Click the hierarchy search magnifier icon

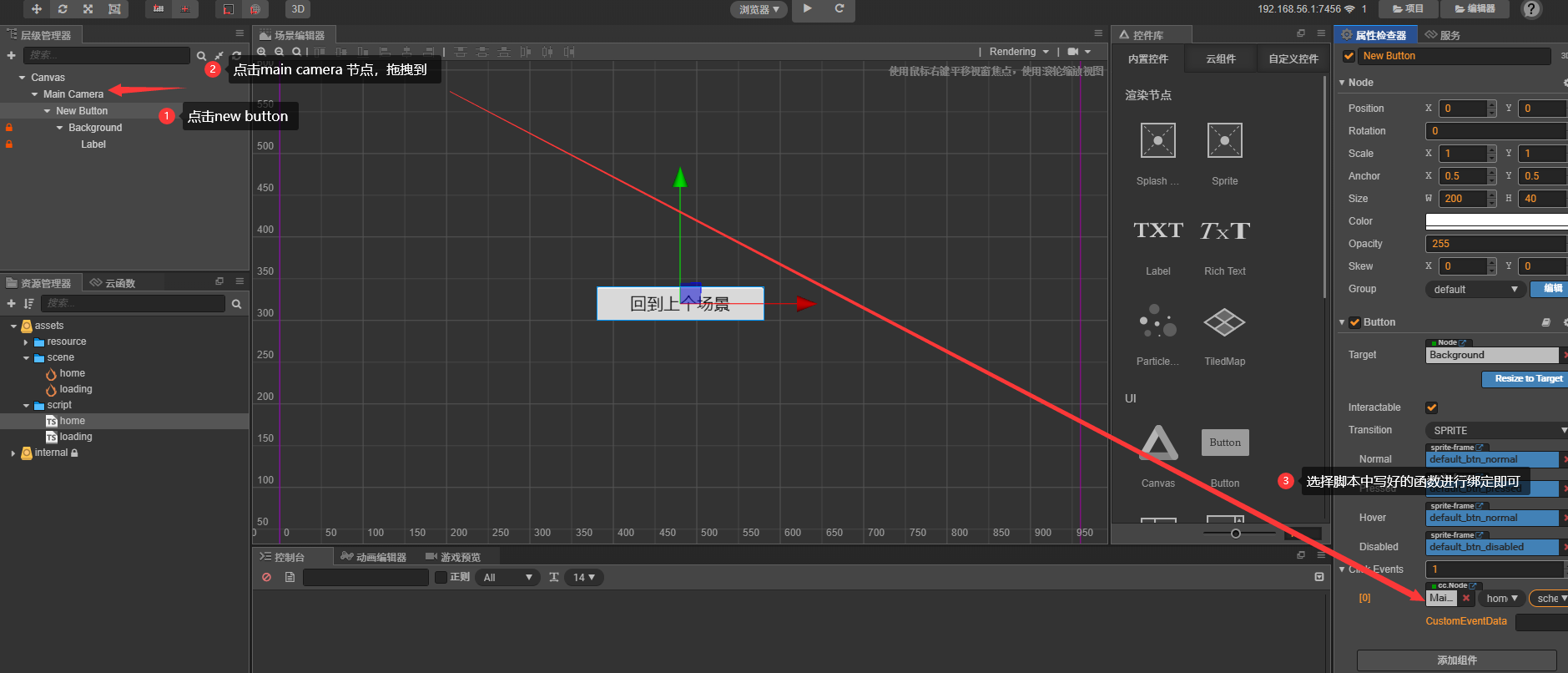coord(201,56)
